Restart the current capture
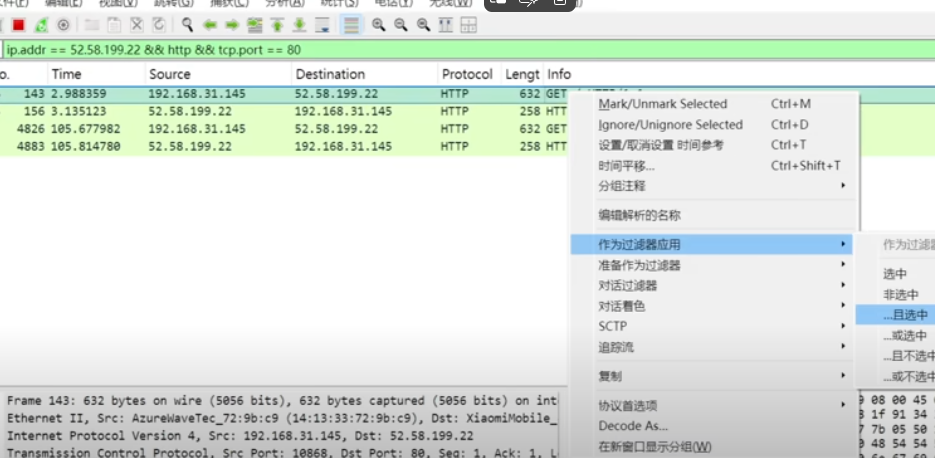Screen dimensions: 935x458 click(x=40, y=25)
